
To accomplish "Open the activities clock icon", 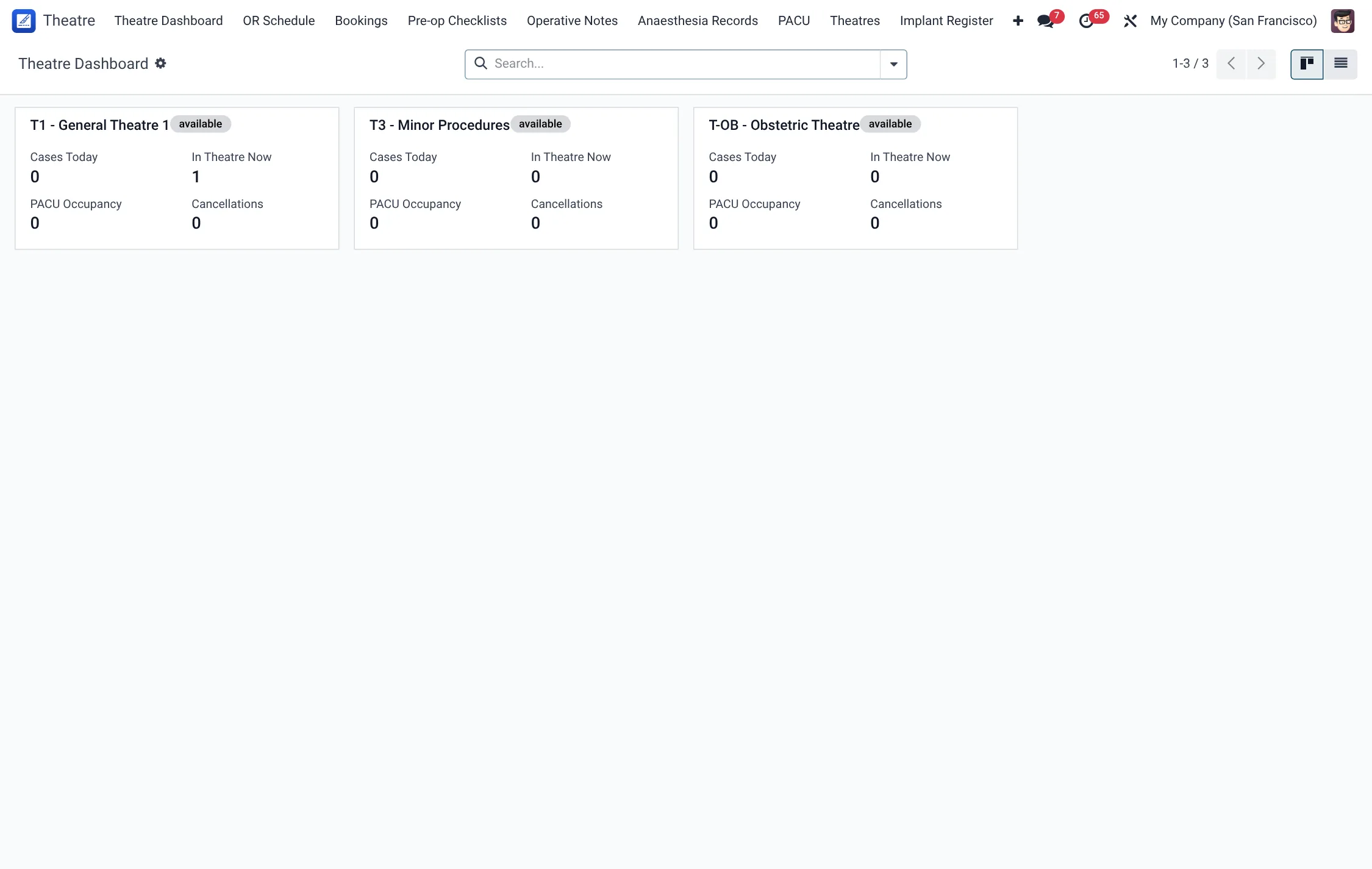I will pos(1086,21).
